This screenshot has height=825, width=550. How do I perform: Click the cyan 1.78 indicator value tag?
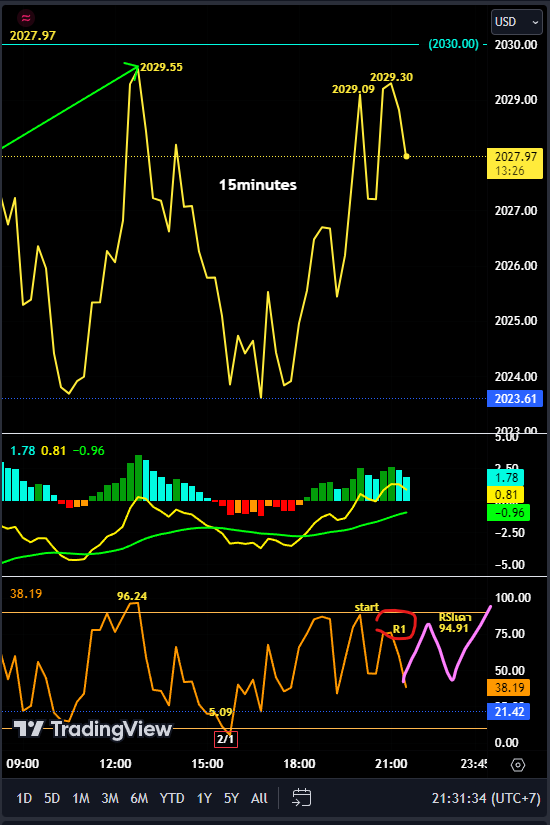(506, 478)
